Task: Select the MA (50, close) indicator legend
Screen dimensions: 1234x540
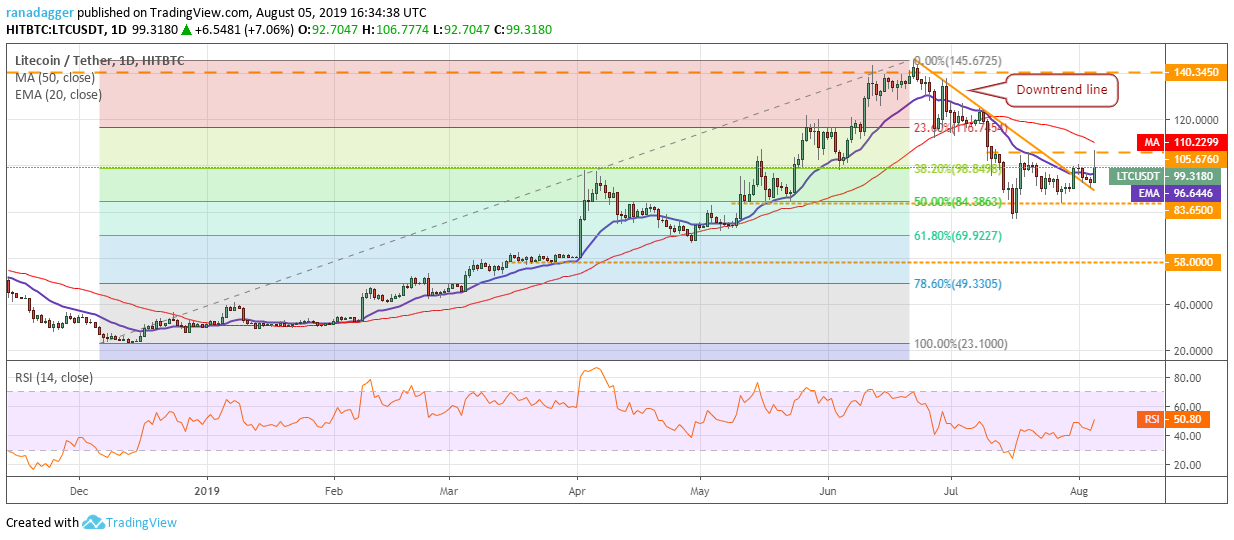Action: click(56, 79)
